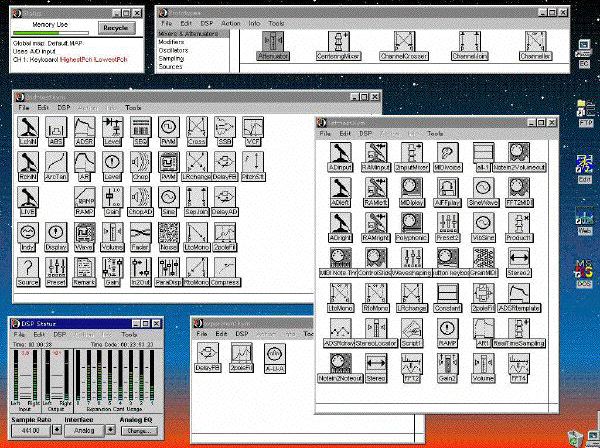The image size is (600, 448).
Task: Select the ArcTan curve module icon
Action: point(56,166)
